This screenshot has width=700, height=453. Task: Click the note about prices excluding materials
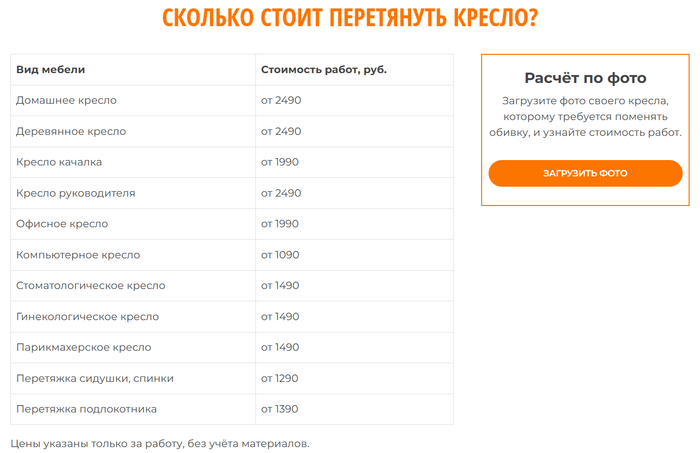click(x=160, y=442)
